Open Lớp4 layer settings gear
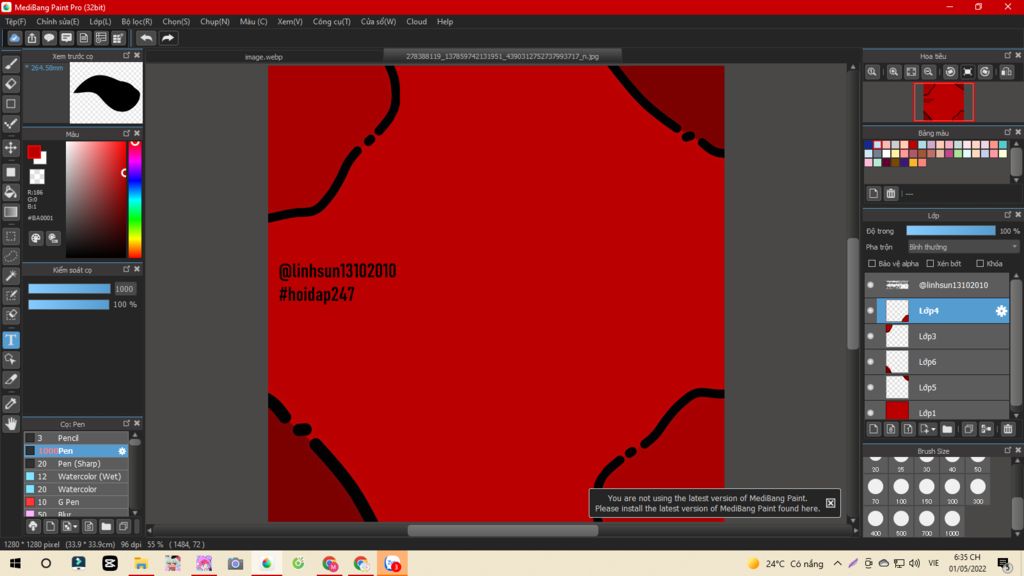This screenshot has width=1024, height=576. tap(1000, 311)
